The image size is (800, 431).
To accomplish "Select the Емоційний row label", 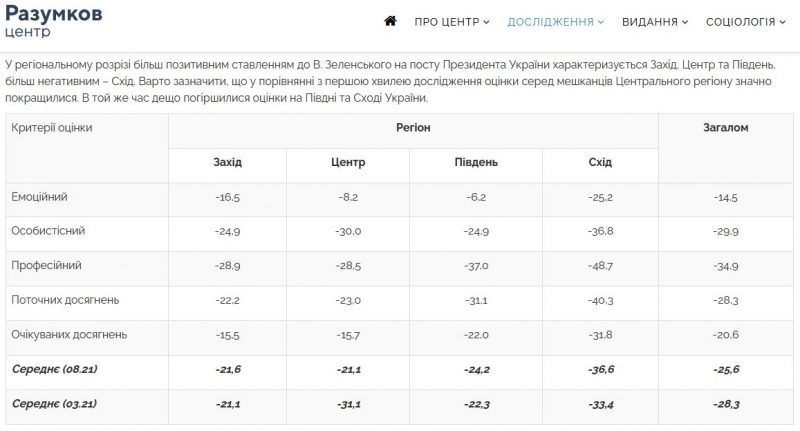I will [x=39, y=197].
